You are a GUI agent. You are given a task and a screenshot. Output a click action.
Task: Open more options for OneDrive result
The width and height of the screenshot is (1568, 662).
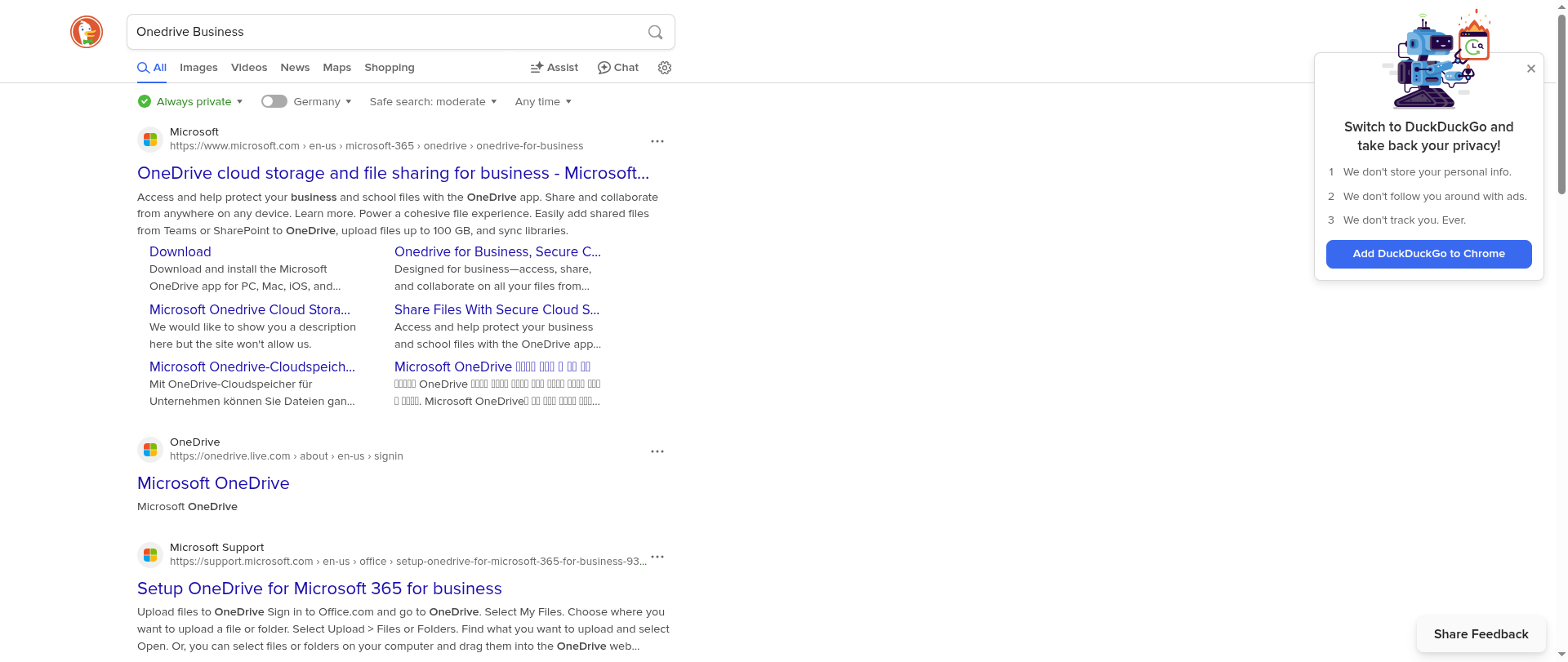coord(657,451)
